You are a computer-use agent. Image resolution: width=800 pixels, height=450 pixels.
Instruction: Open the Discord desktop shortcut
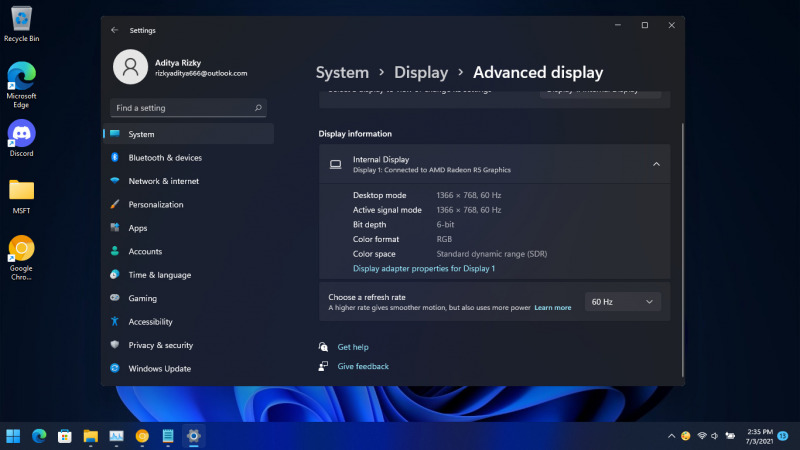[x=21, y=138]
